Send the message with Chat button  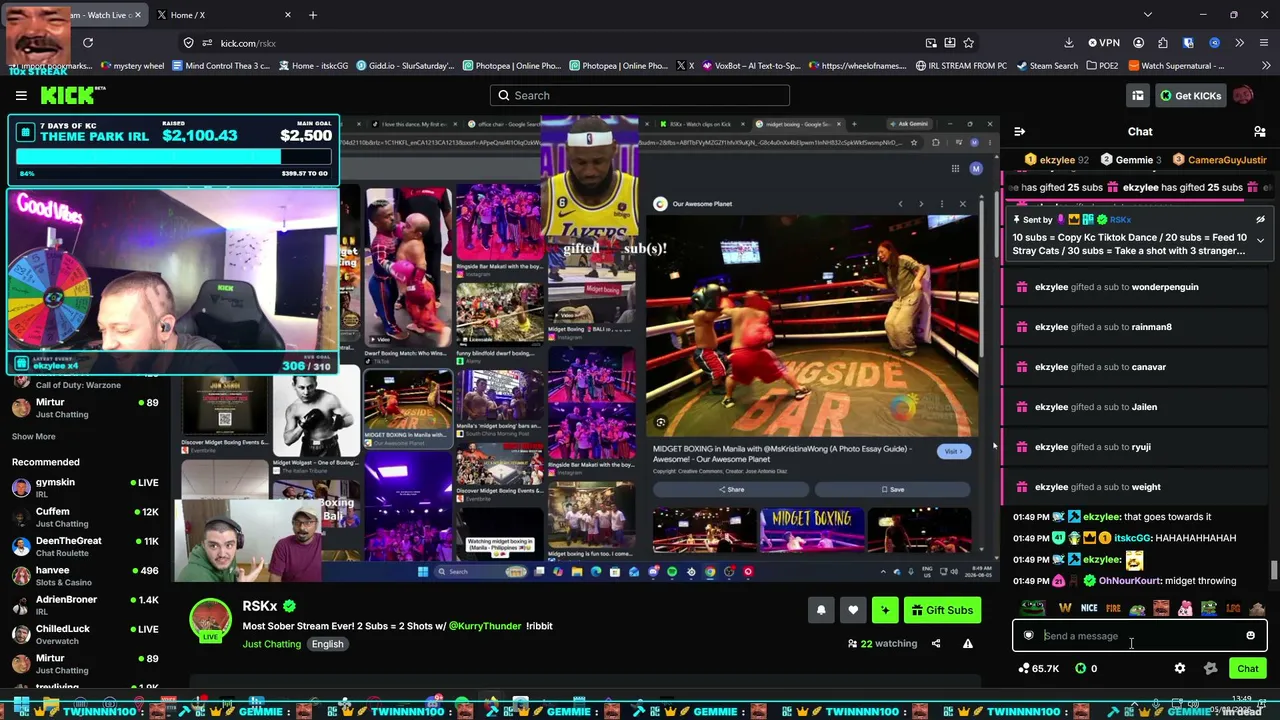pos(1247,669)
